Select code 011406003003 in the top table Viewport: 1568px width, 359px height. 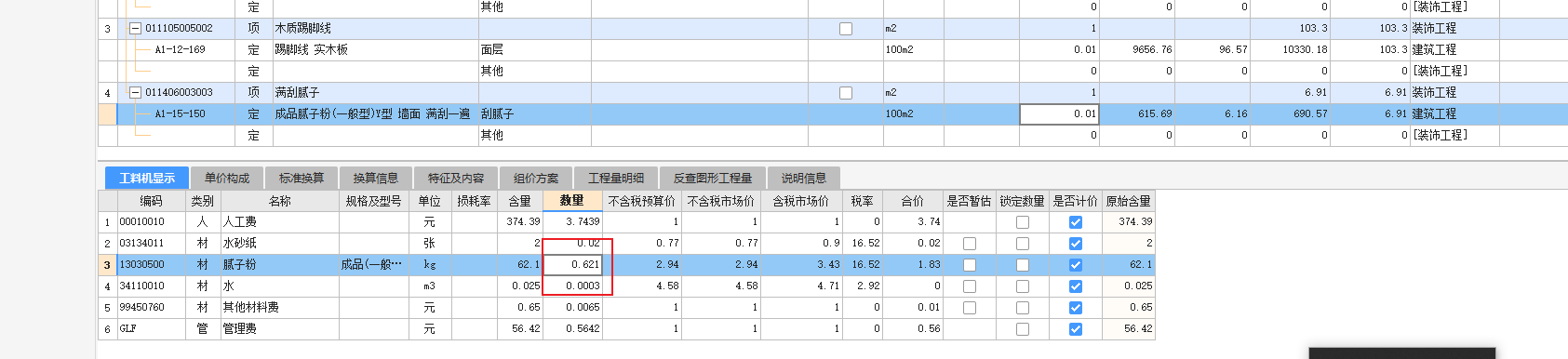tap(179, 93)
